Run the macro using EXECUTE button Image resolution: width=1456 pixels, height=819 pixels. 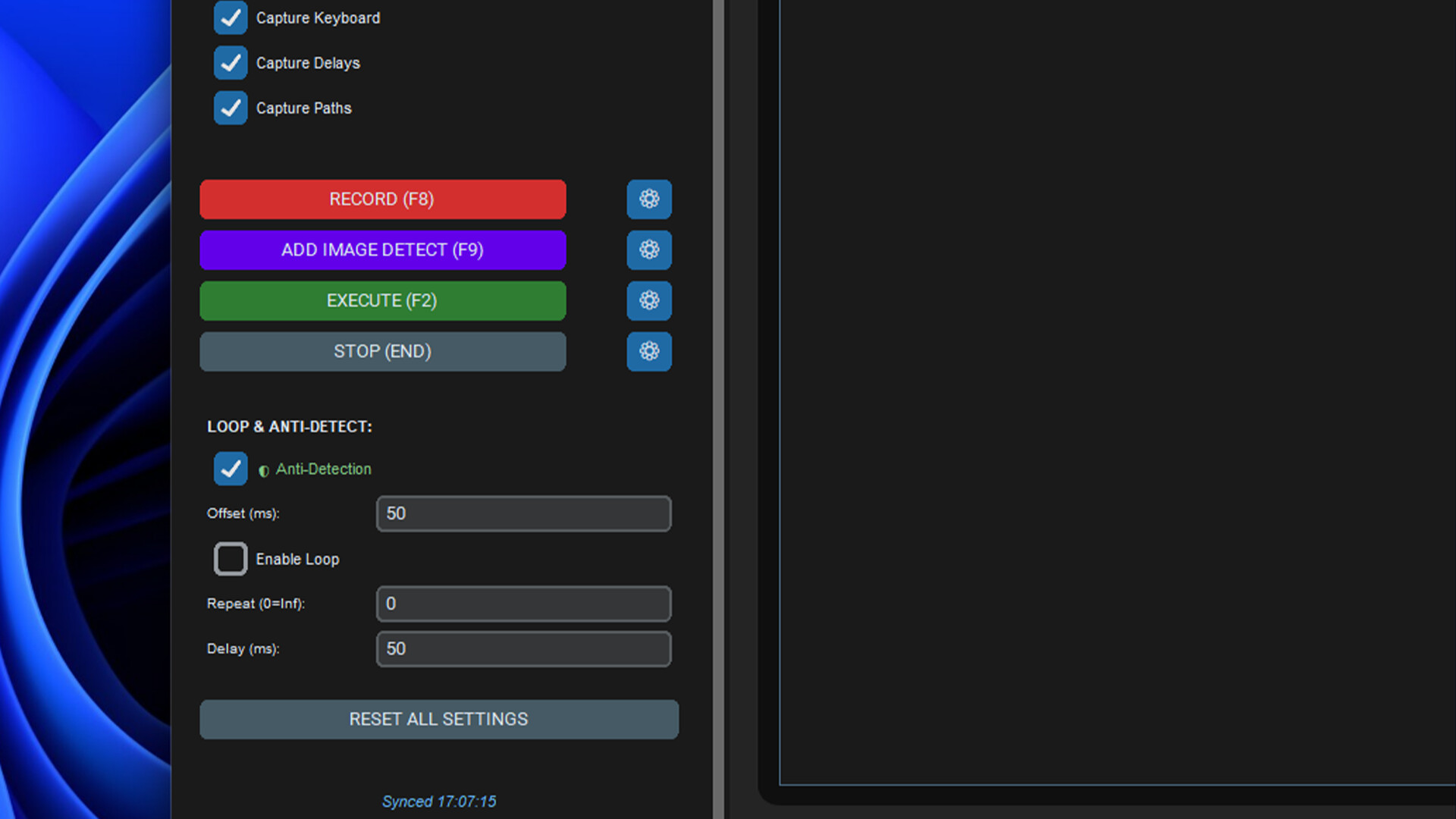click(382, 301)
